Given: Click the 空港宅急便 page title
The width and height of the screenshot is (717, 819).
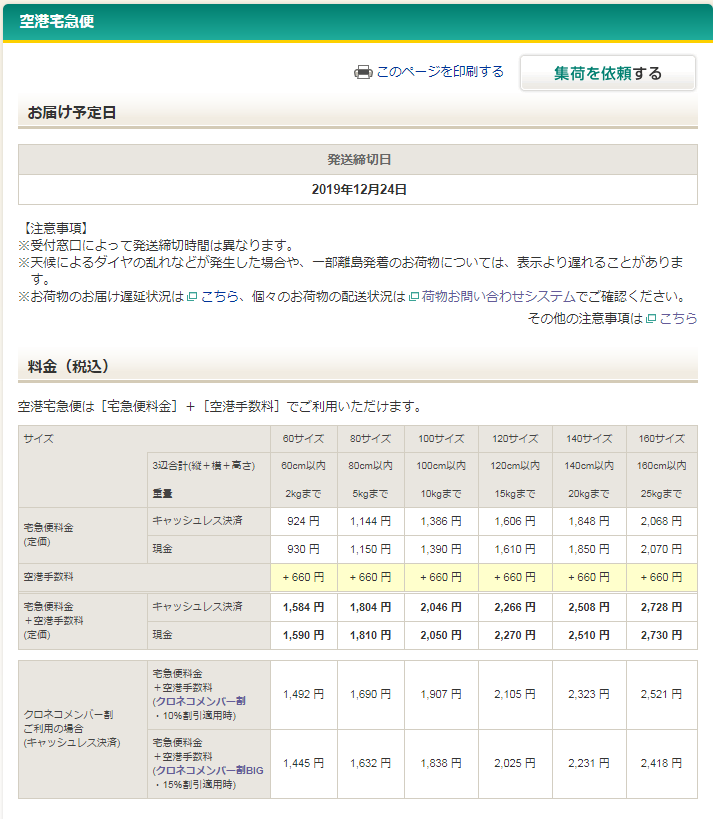Looking at the screenshot, I should point(57,21).
